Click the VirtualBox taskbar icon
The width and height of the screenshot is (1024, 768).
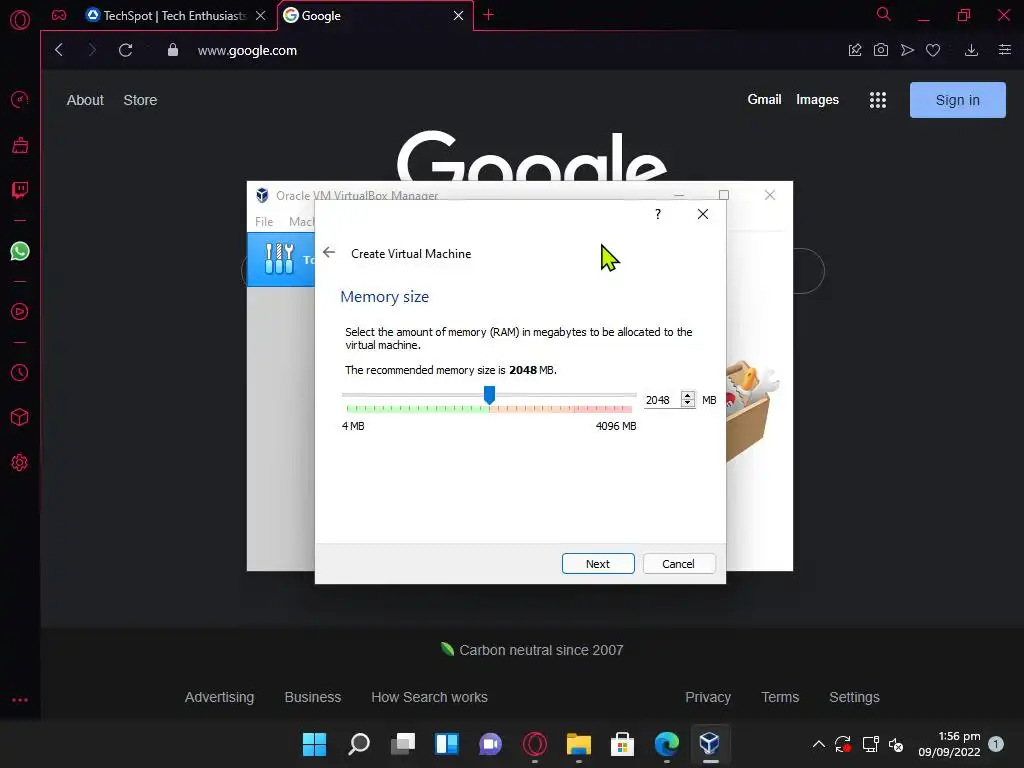click(710, 744)
